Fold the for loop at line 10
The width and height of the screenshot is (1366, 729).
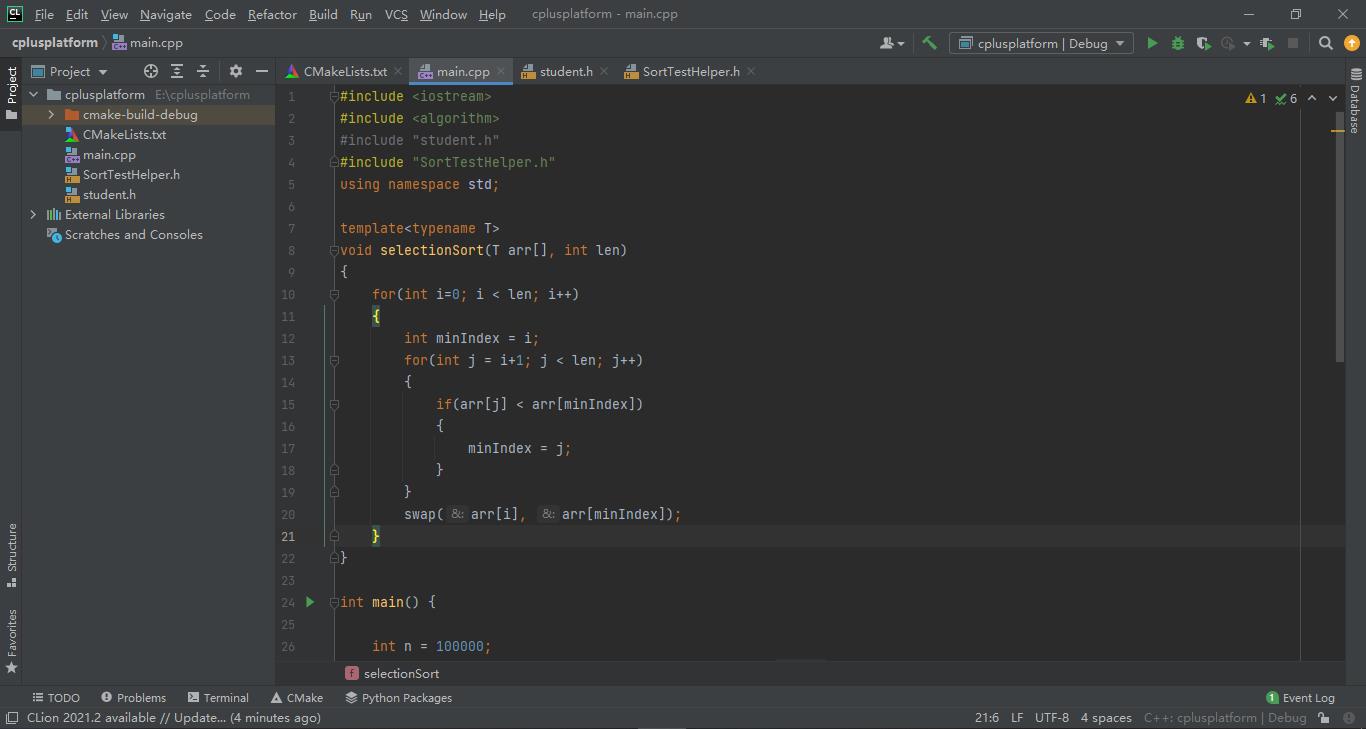(x=334, y=294)
